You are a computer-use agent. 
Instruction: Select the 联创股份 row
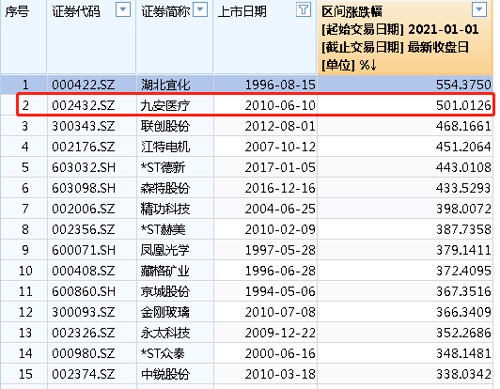pos(247,126)
